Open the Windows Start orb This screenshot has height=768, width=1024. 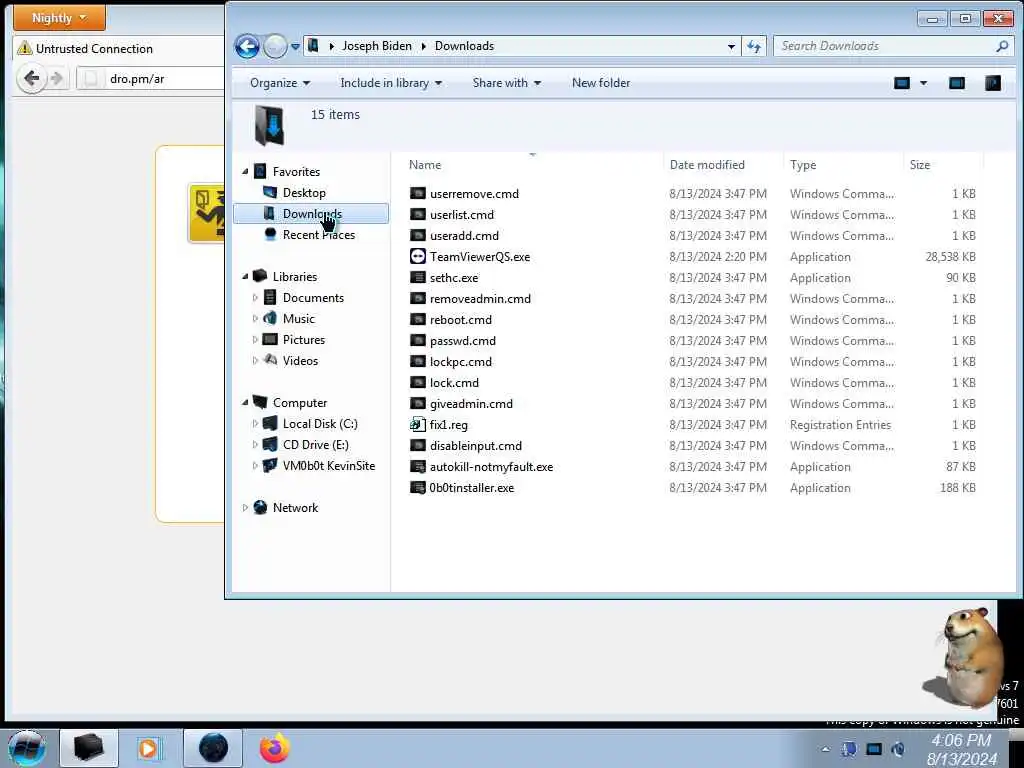tap(26, 748)
